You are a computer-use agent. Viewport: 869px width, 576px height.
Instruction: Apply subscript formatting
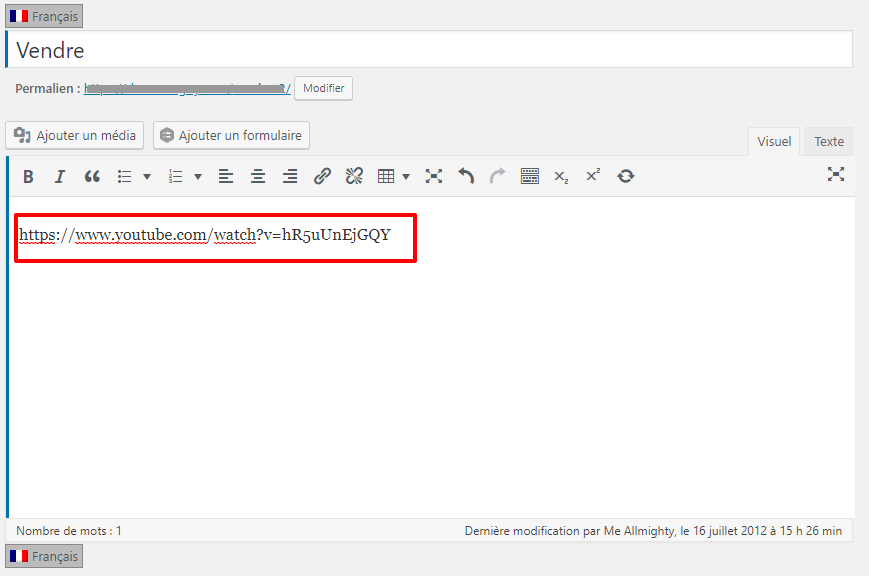click(x=561, y=176)
